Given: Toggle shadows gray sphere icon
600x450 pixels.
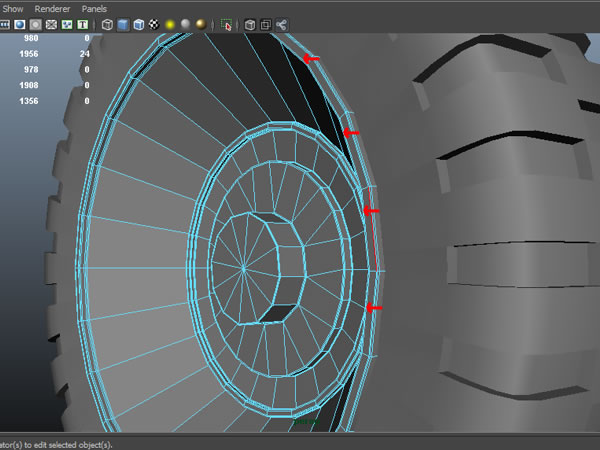Looking at the screenshot, I should pyautogui.click(x=185, y=25).
